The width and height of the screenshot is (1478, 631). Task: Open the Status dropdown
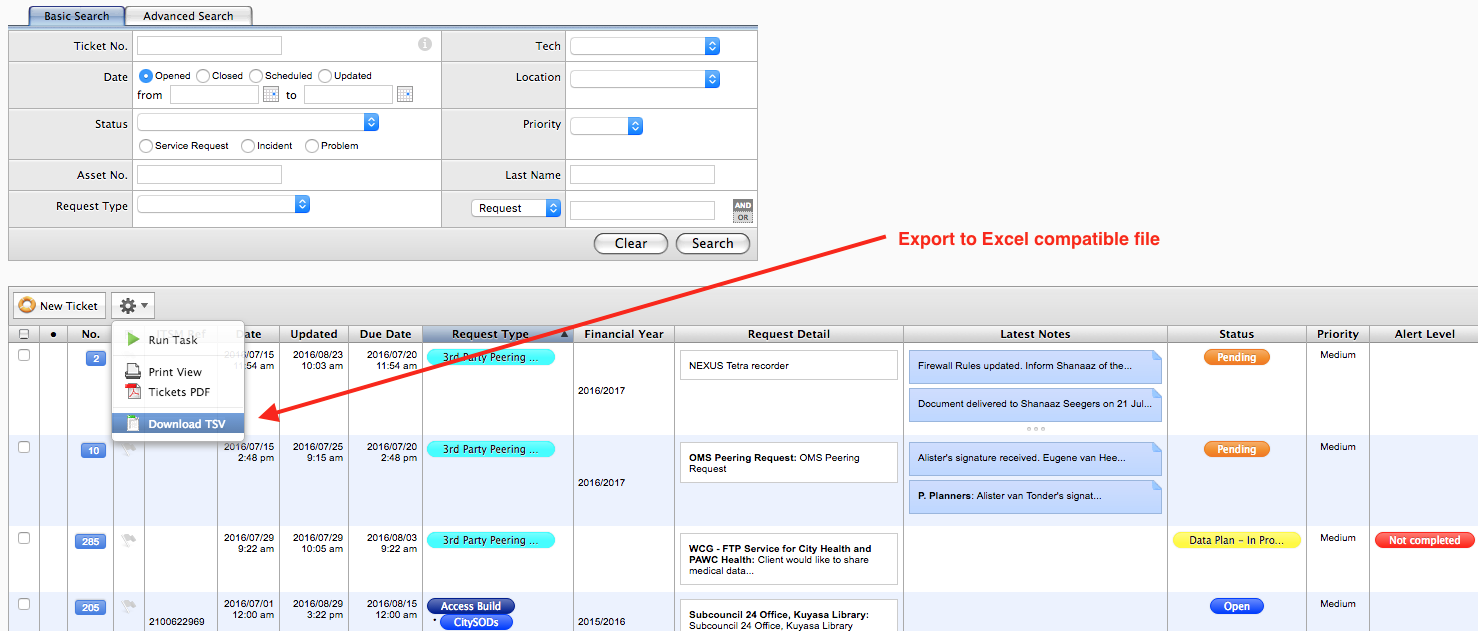point(258,122)
